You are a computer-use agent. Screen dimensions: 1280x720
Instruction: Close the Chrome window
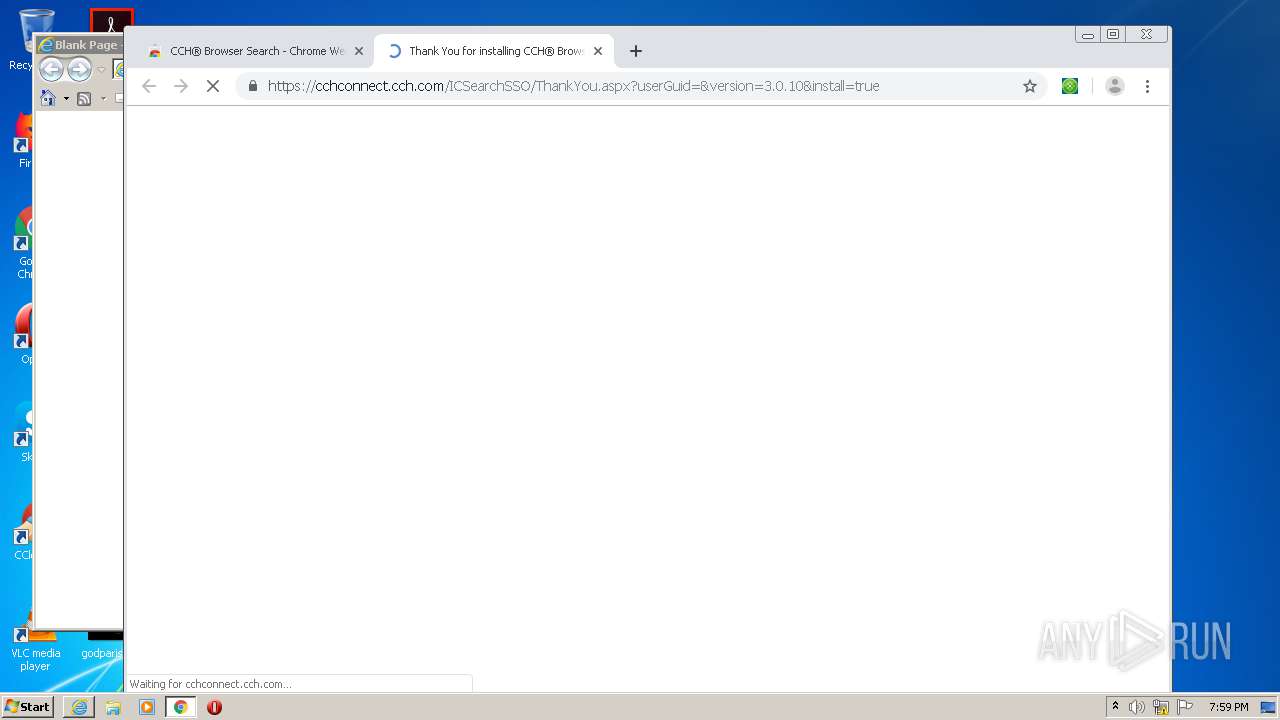pyautogui.click(x=1147, y=35)
